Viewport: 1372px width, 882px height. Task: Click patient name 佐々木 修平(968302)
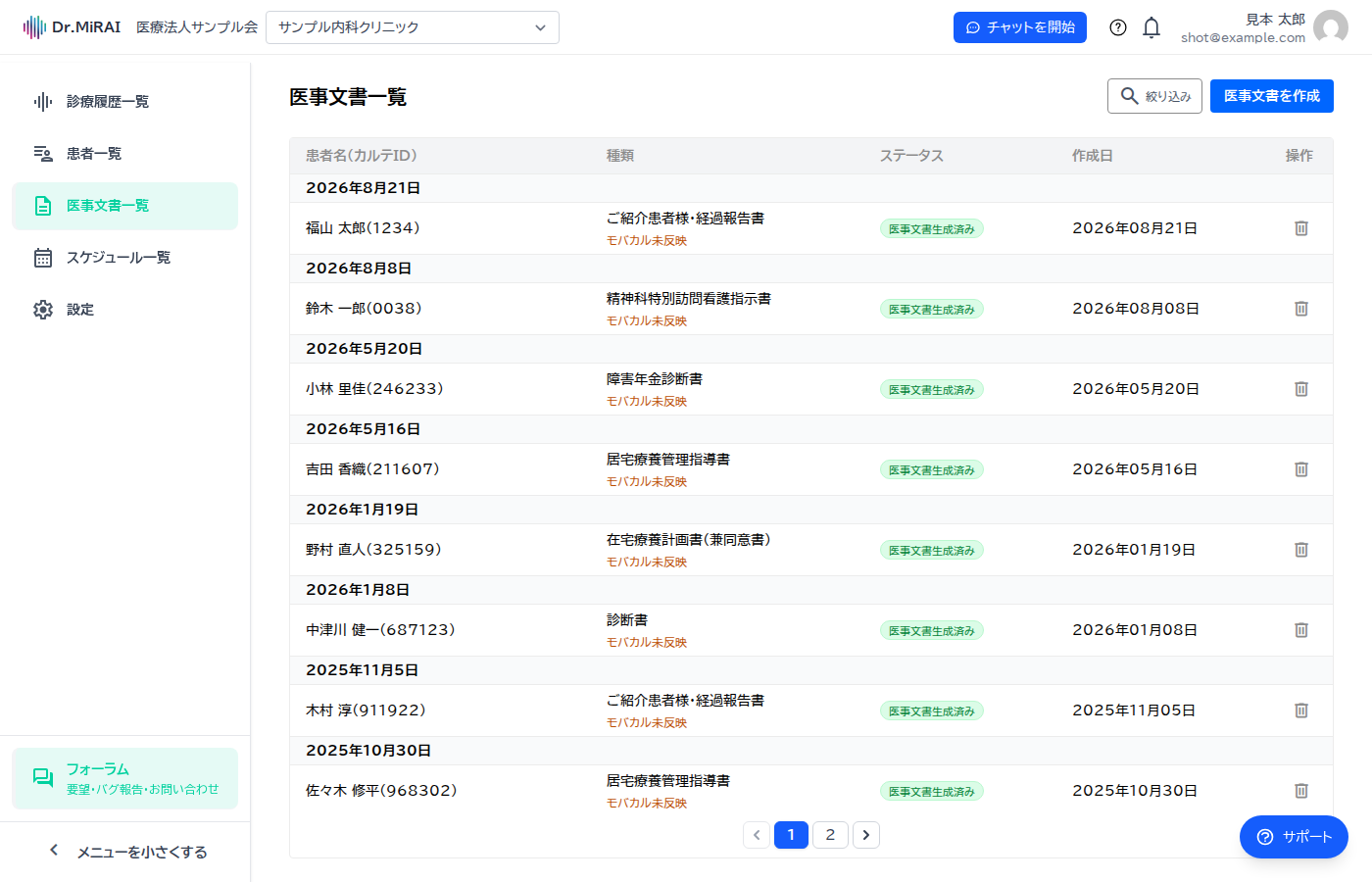381,791
